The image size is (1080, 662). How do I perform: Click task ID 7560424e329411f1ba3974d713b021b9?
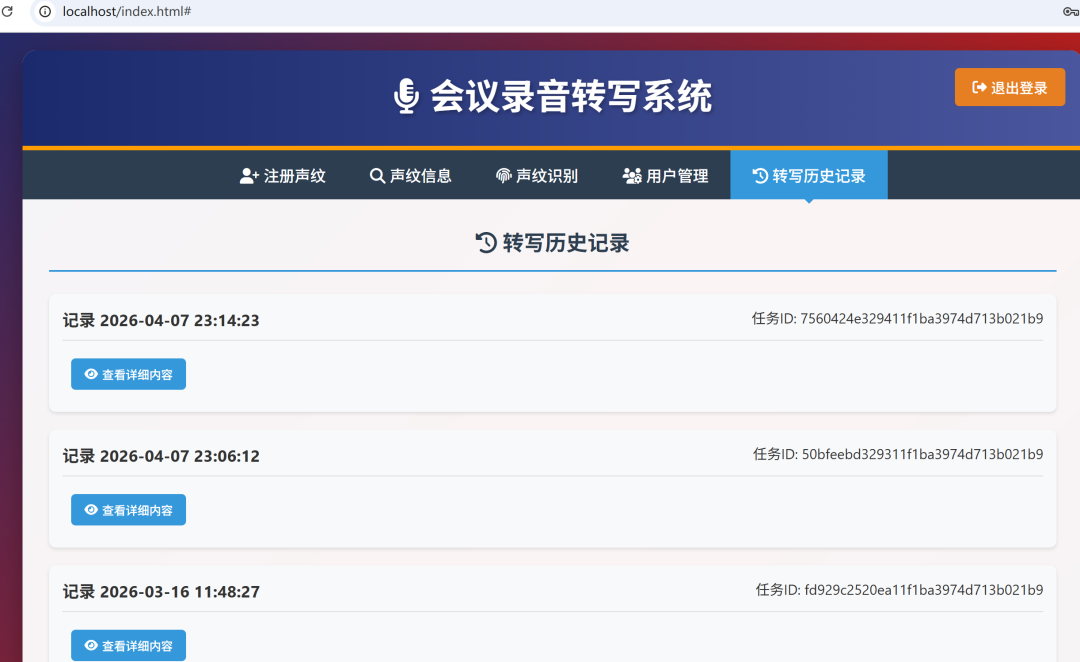[x=897, y=318]
